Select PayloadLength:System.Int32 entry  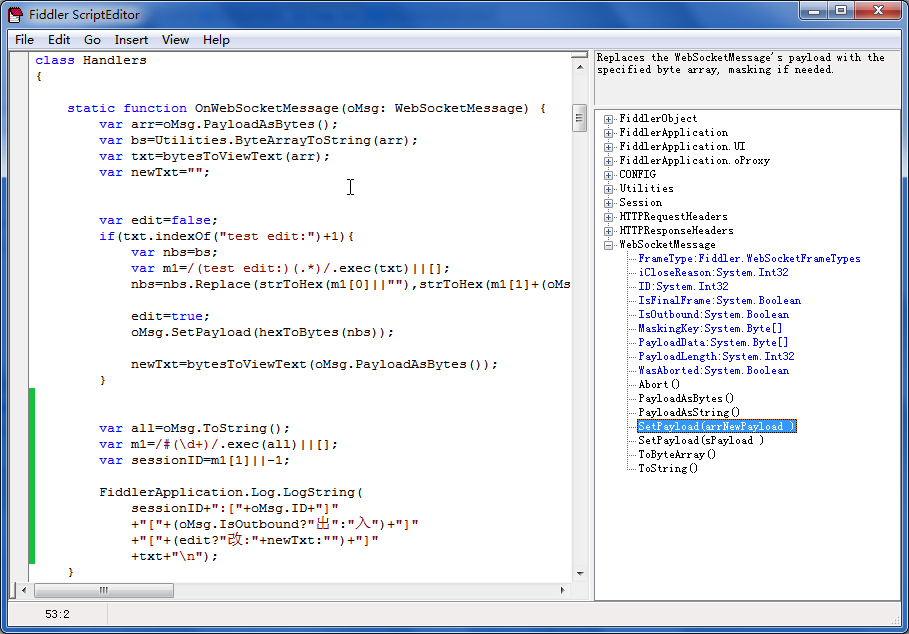[716, 356]
